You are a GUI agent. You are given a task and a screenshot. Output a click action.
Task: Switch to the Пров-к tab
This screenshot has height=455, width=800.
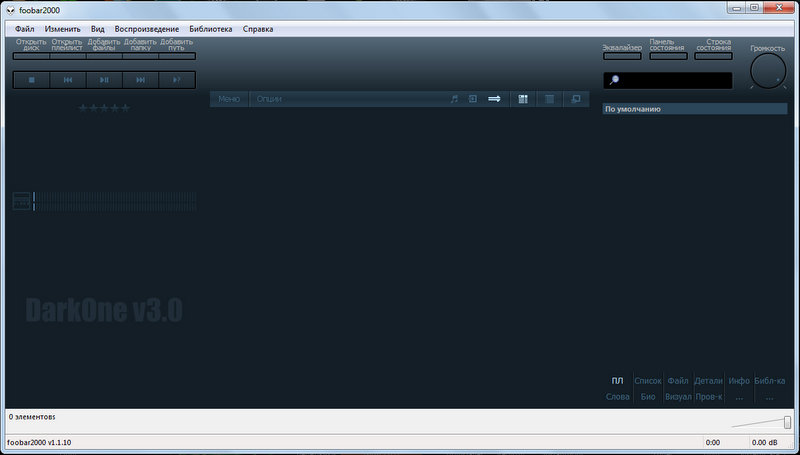click(709, 397)
